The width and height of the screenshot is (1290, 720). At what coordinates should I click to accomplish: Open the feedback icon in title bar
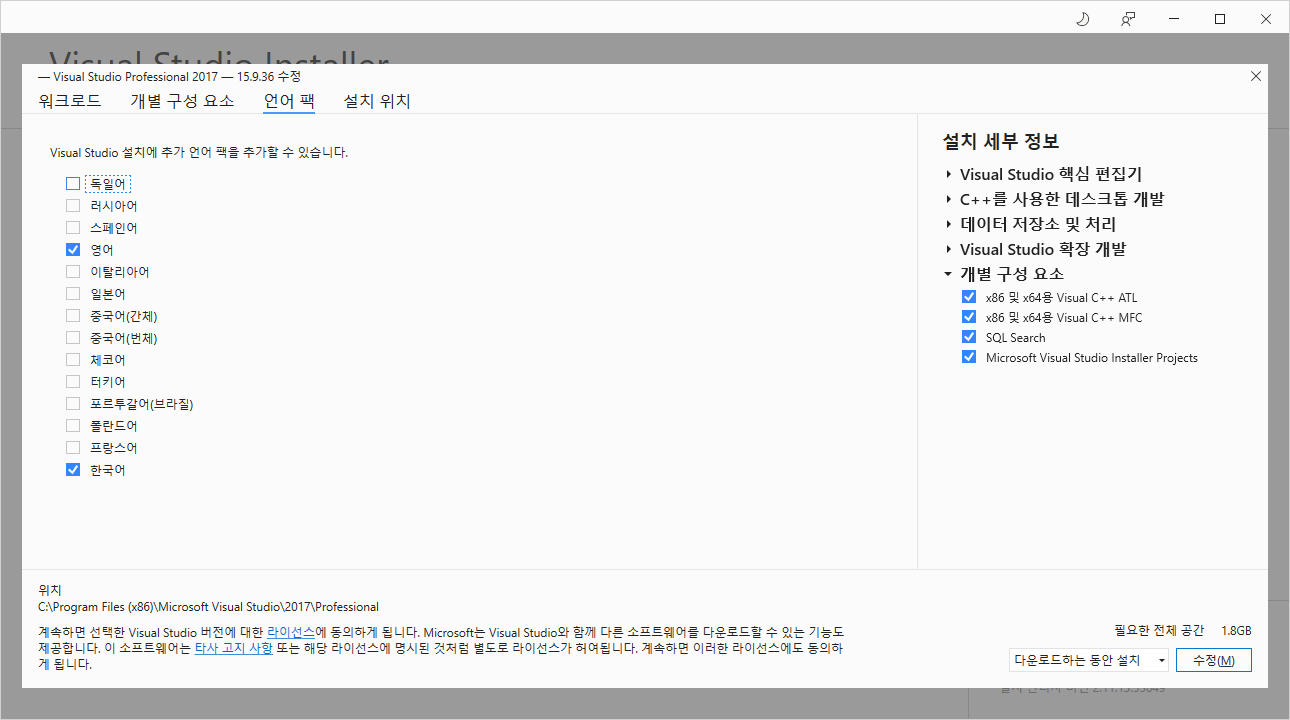[1128, 19]
